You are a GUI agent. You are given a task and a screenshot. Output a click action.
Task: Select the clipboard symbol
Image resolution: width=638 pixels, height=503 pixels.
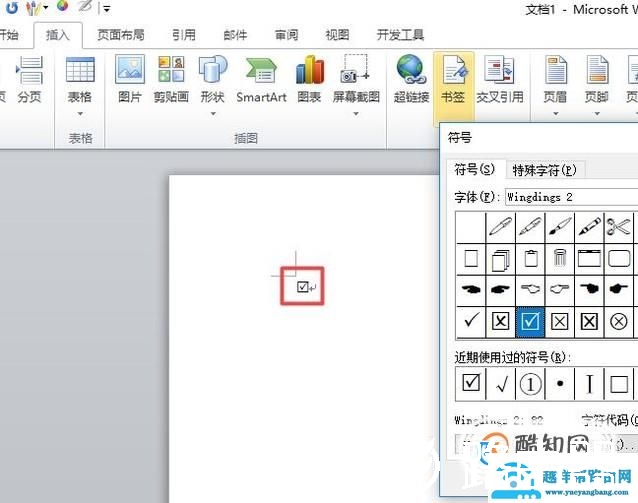(x=530, y=259)
